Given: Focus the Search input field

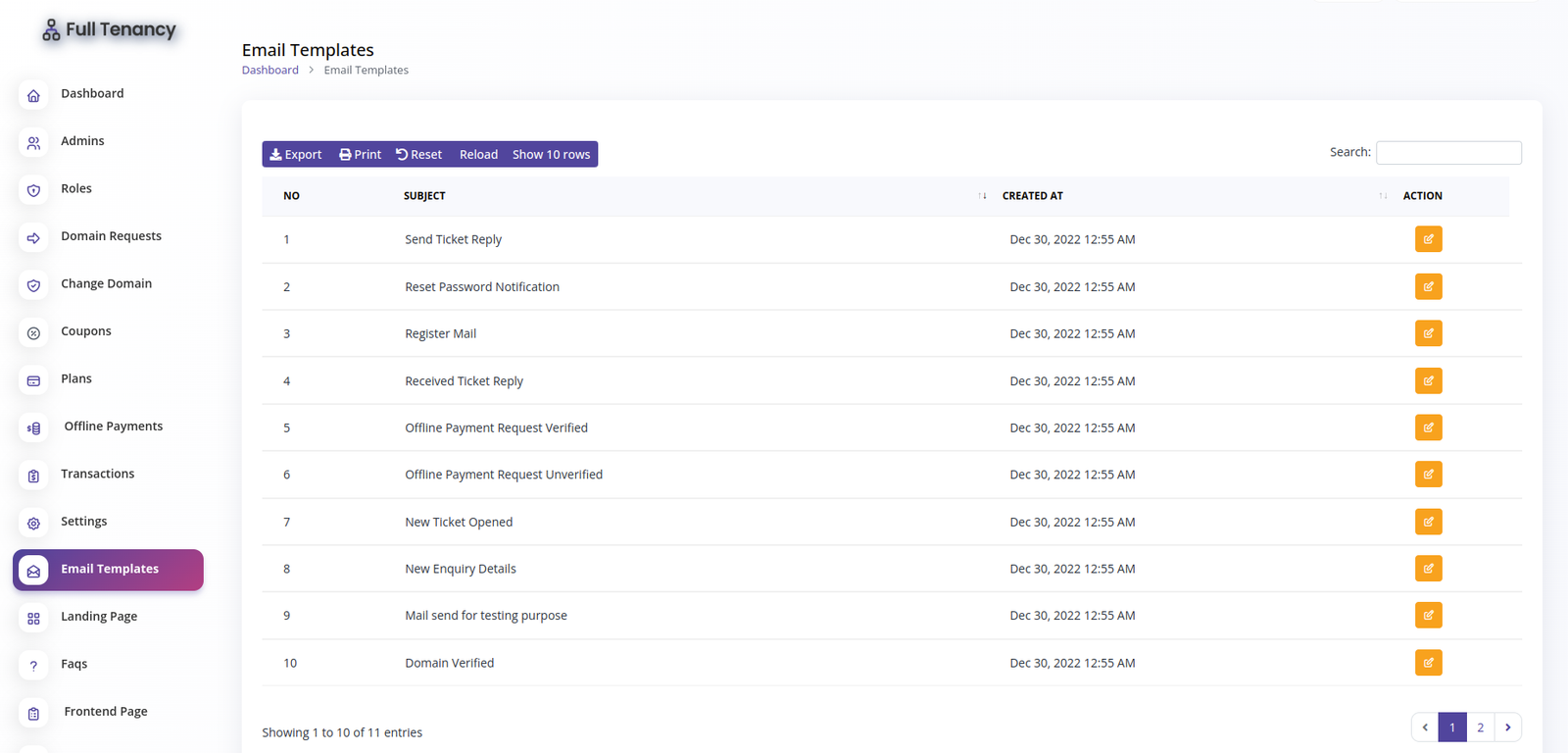Looking at the screenshot, I should click(x=1448, y=153).
